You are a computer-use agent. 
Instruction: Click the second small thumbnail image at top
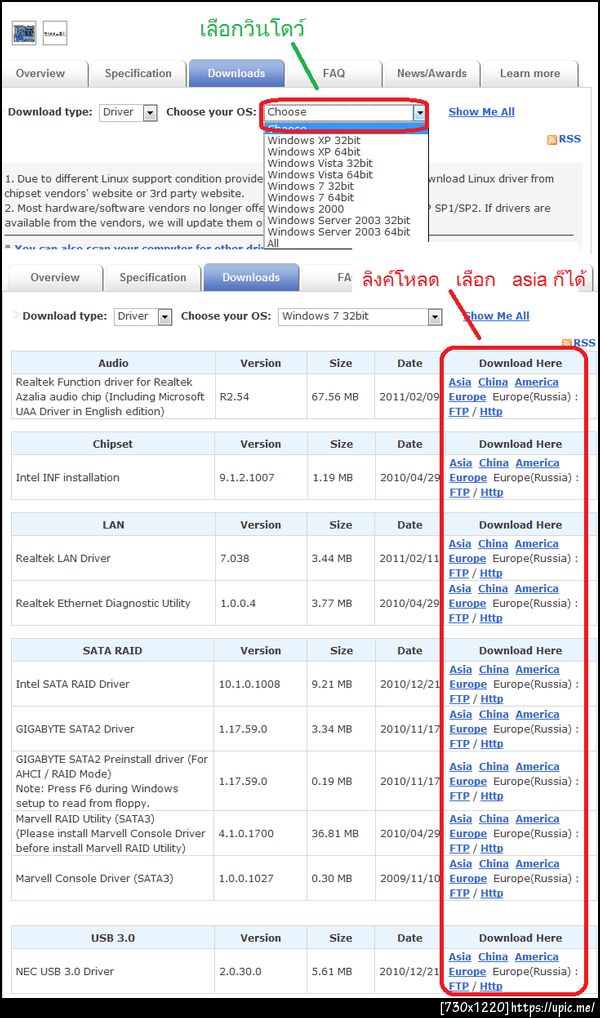pos(55,32)
